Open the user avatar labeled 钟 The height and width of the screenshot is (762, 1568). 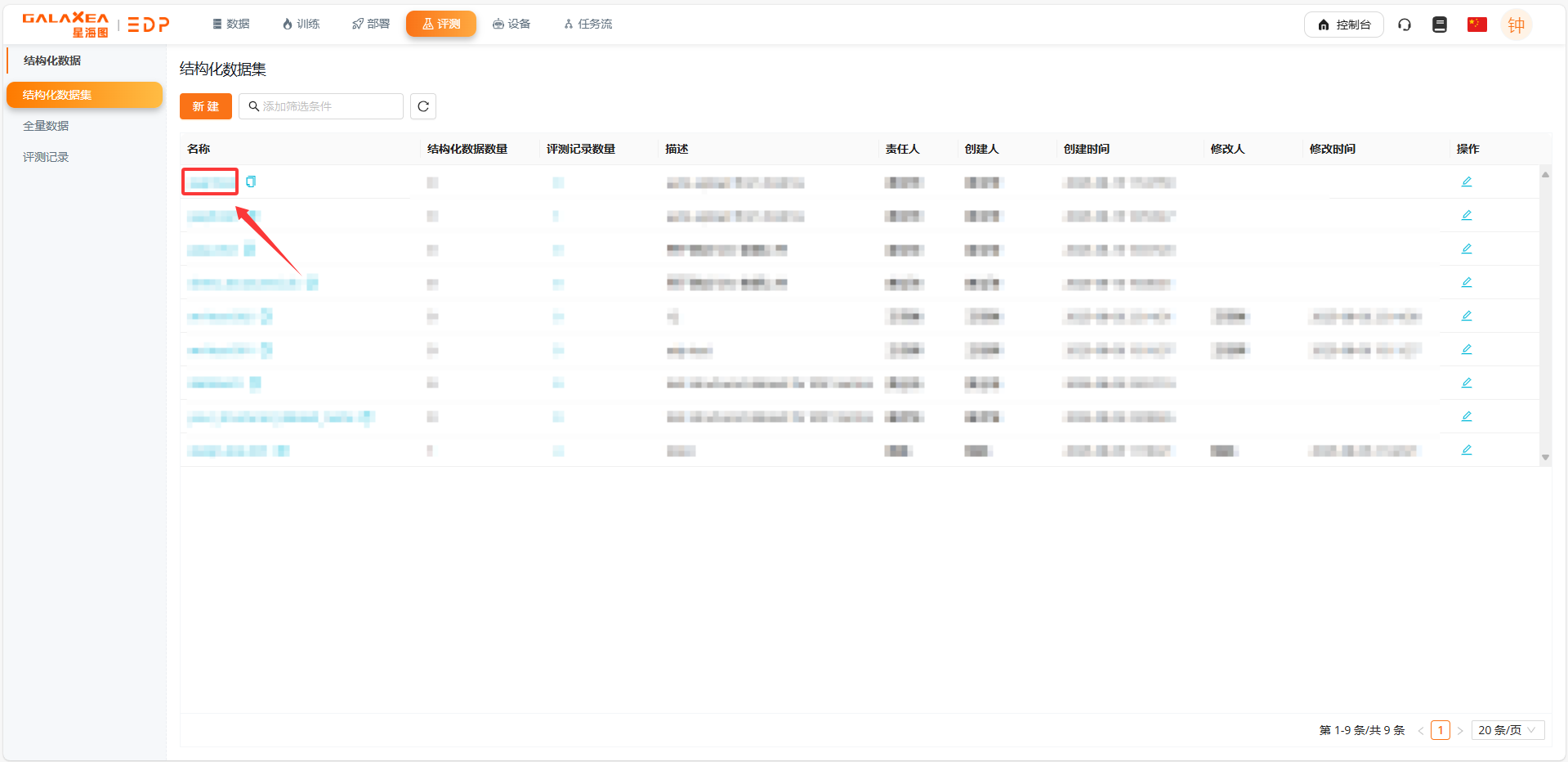pos(1516,25)
